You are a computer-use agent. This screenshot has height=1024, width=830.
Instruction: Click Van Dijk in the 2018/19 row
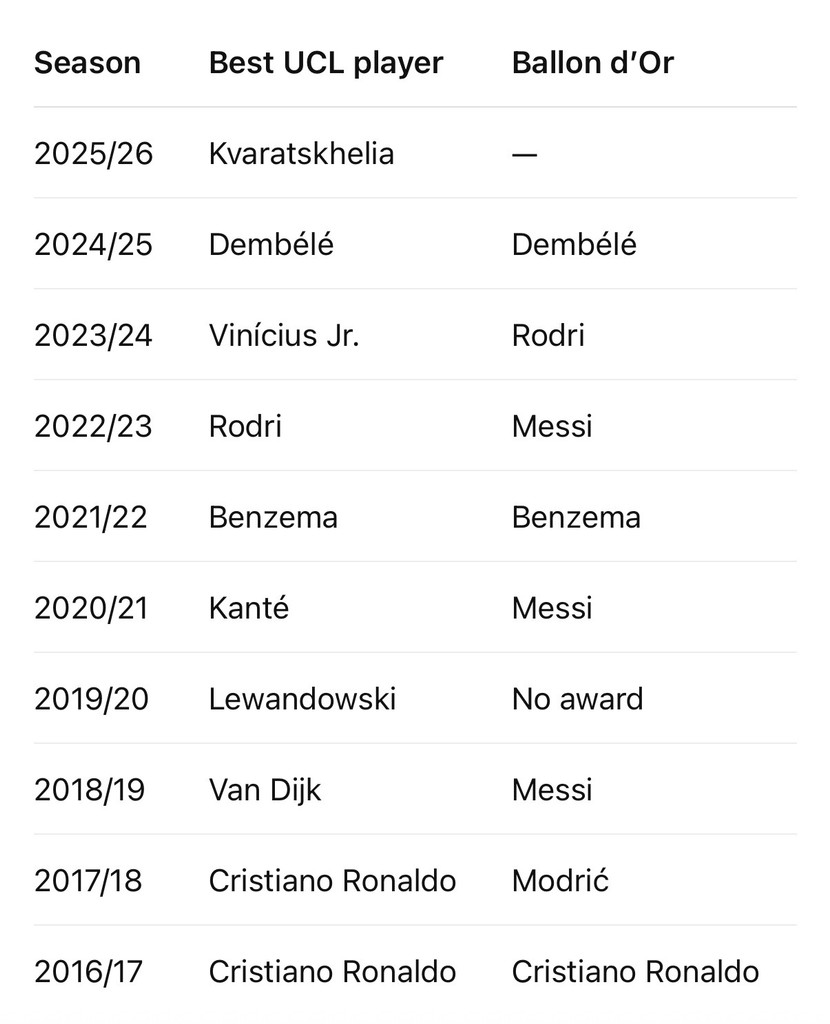pyautogui.click(x=265, y=790)
